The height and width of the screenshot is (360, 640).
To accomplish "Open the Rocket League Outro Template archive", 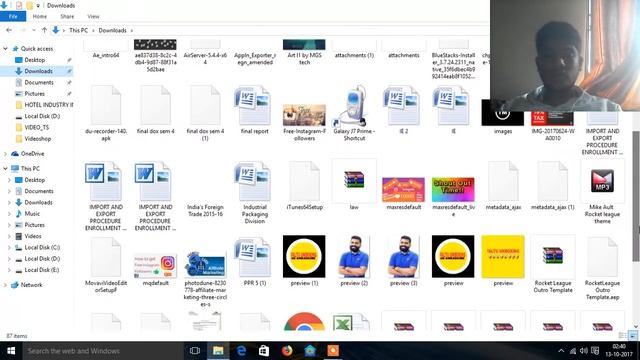I will click(553, 256).
